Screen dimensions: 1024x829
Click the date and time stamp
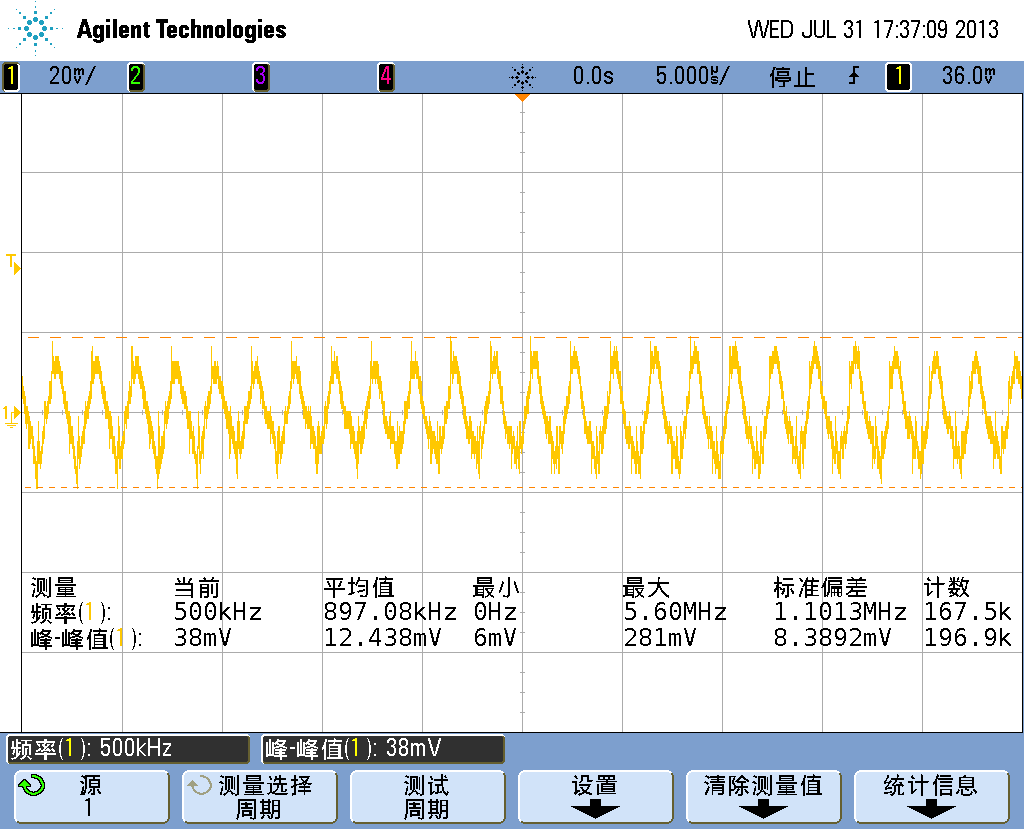(872, 29)
